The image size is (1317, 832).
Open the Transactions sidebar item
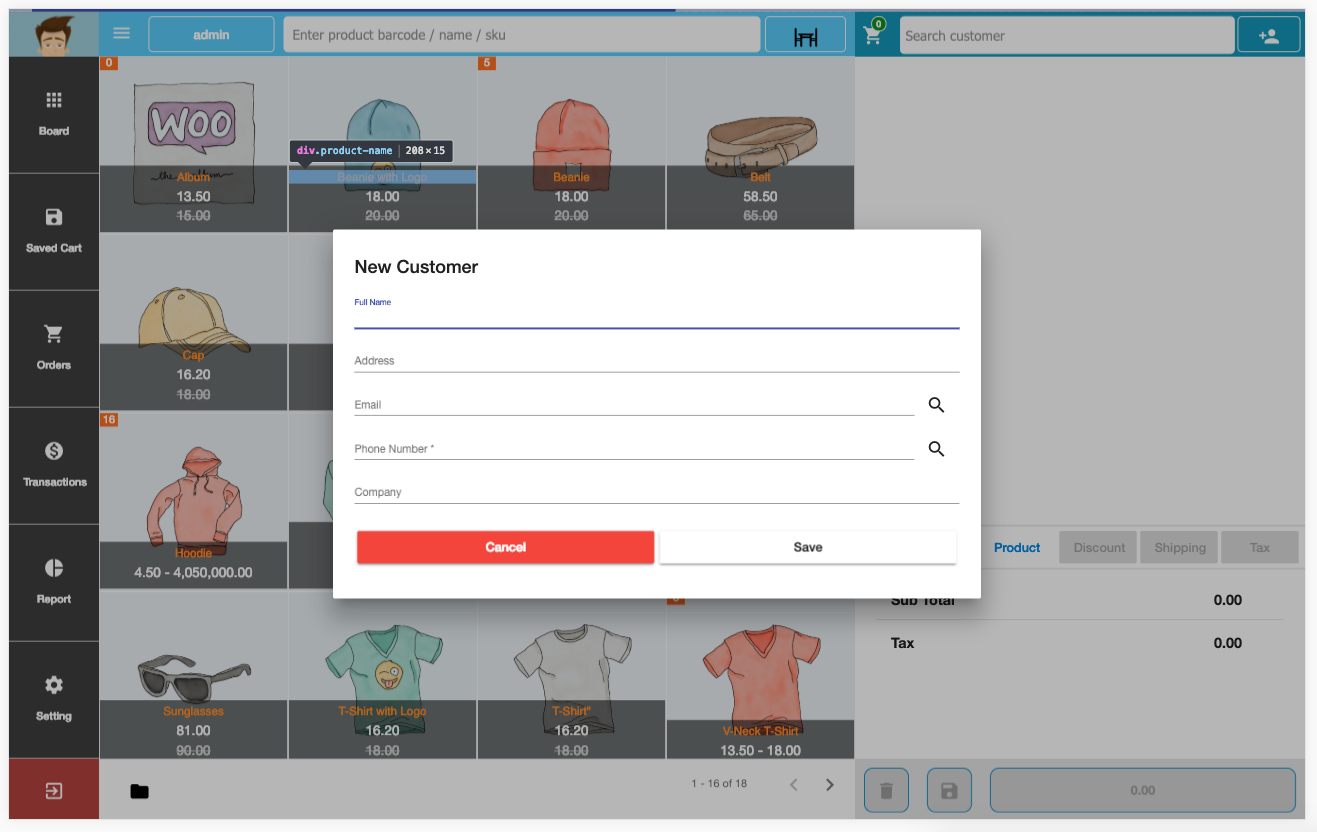(x=54, y=465)
